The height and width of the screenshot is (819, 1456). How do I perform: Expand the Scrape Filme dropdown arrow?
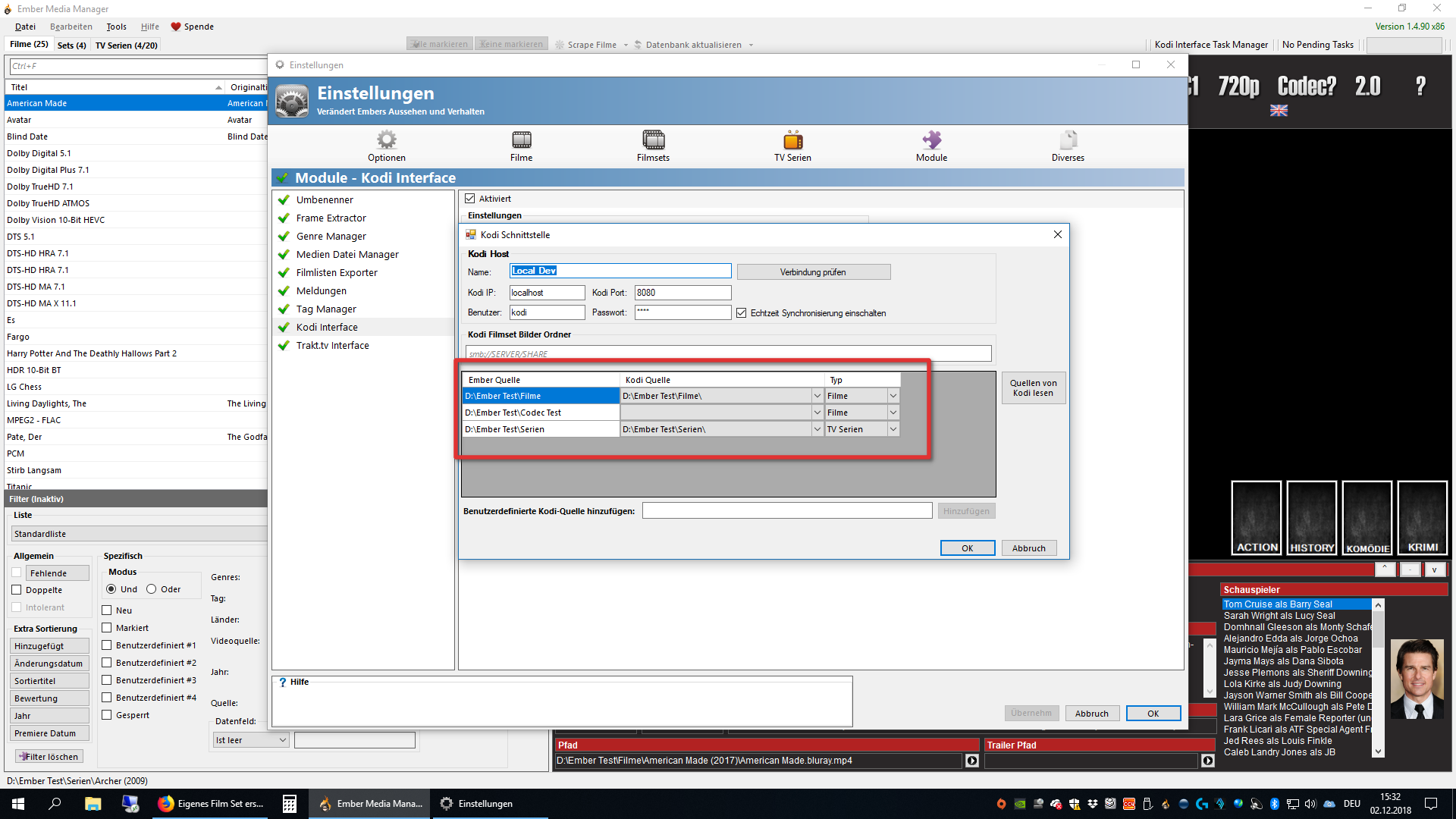click(626, 45)
